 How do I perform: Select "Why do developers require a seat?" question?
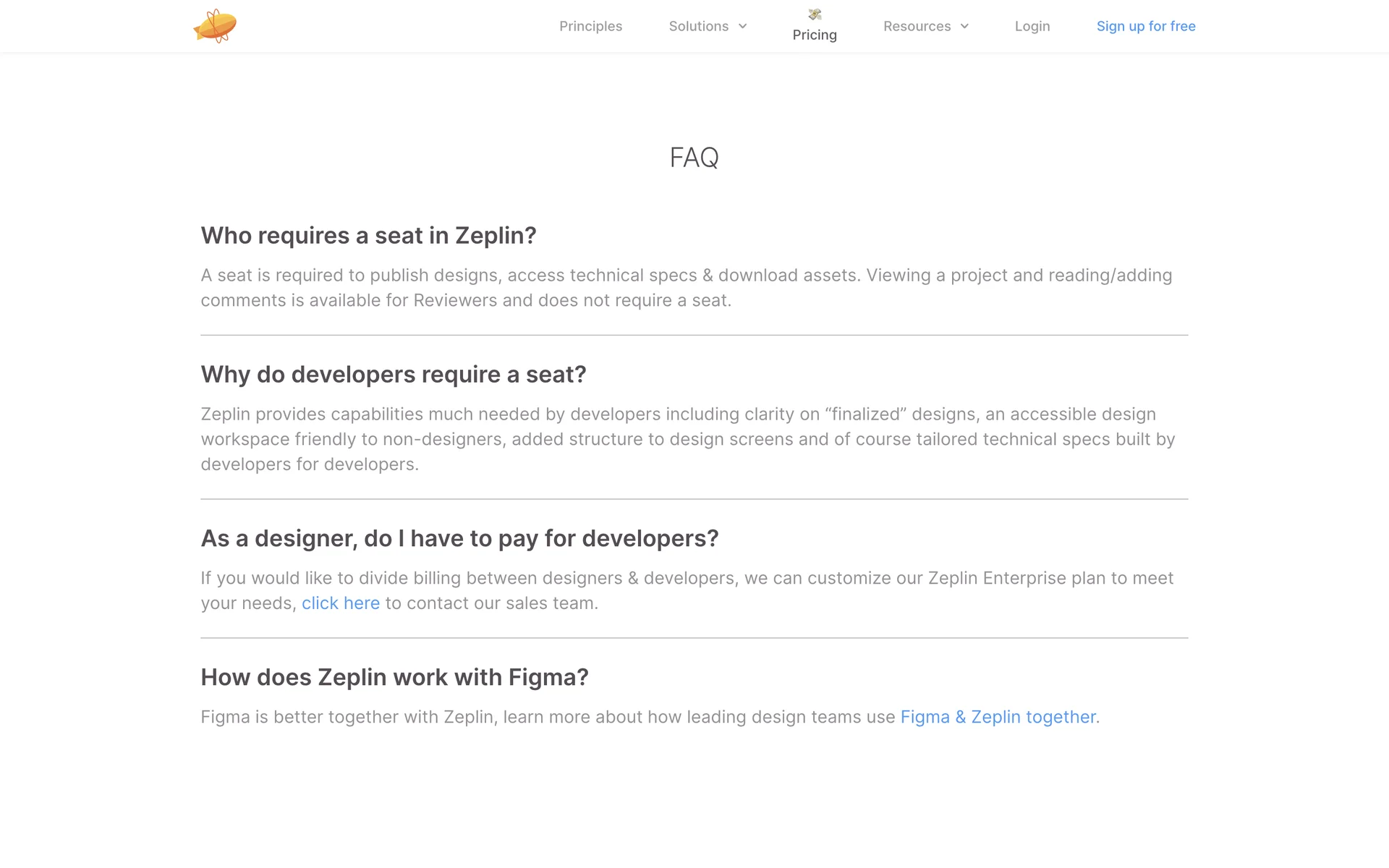[x=393, y=375]
